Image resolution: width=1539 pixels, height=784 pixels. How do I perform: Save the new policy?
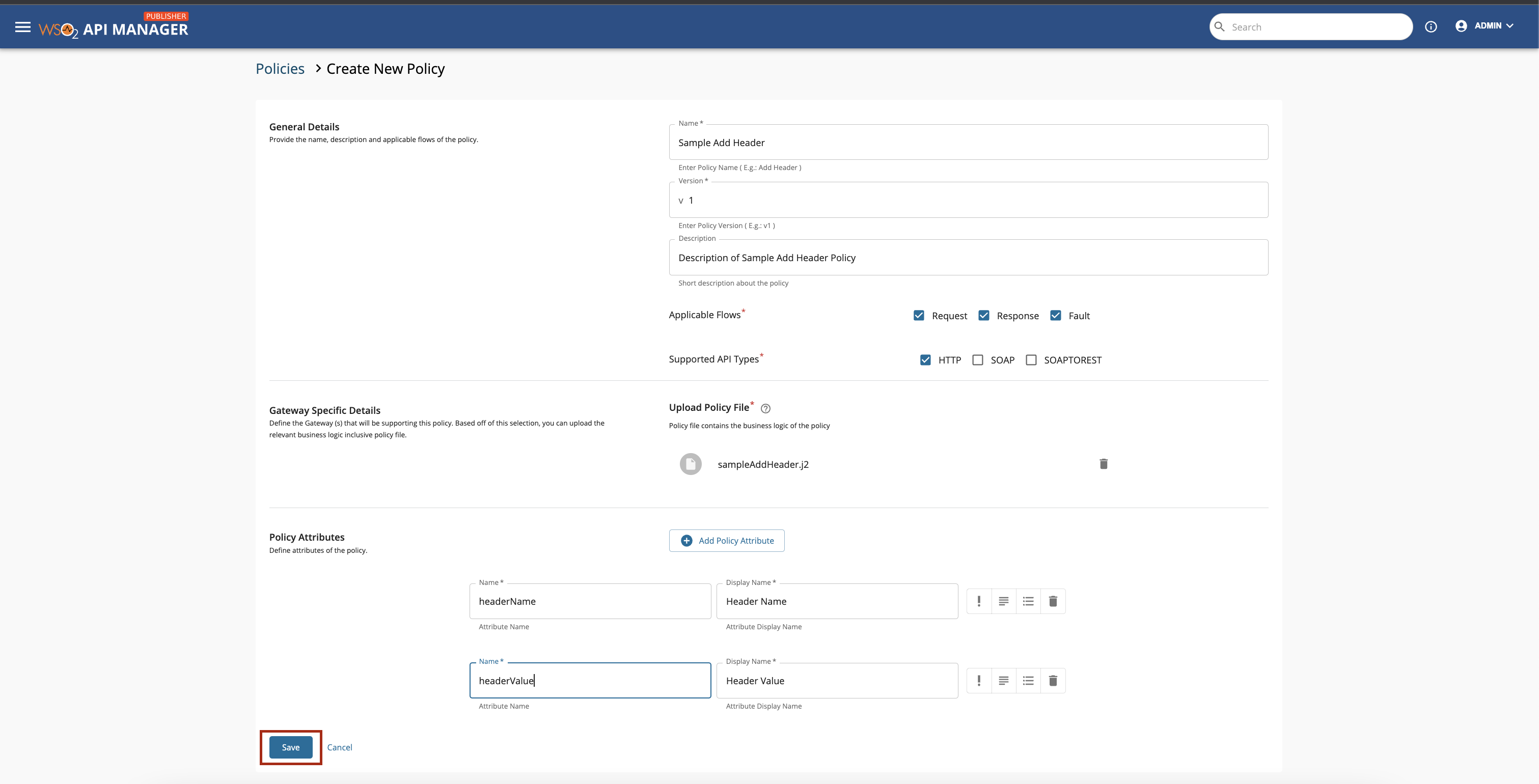coord(290,747)
